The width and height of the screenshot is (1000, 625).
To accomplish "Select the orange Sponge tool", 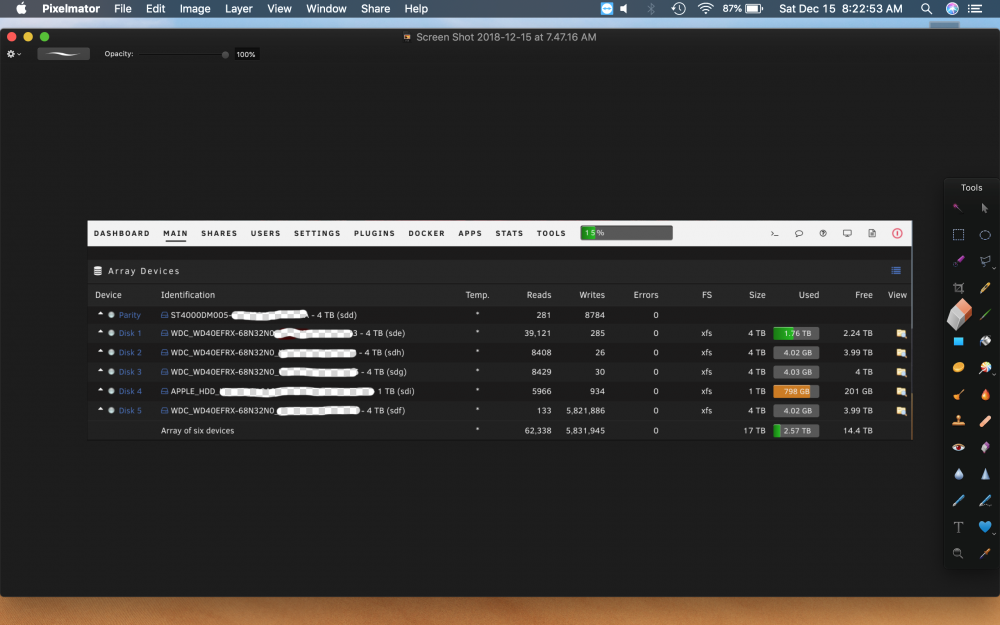I will tap(958, 367).
